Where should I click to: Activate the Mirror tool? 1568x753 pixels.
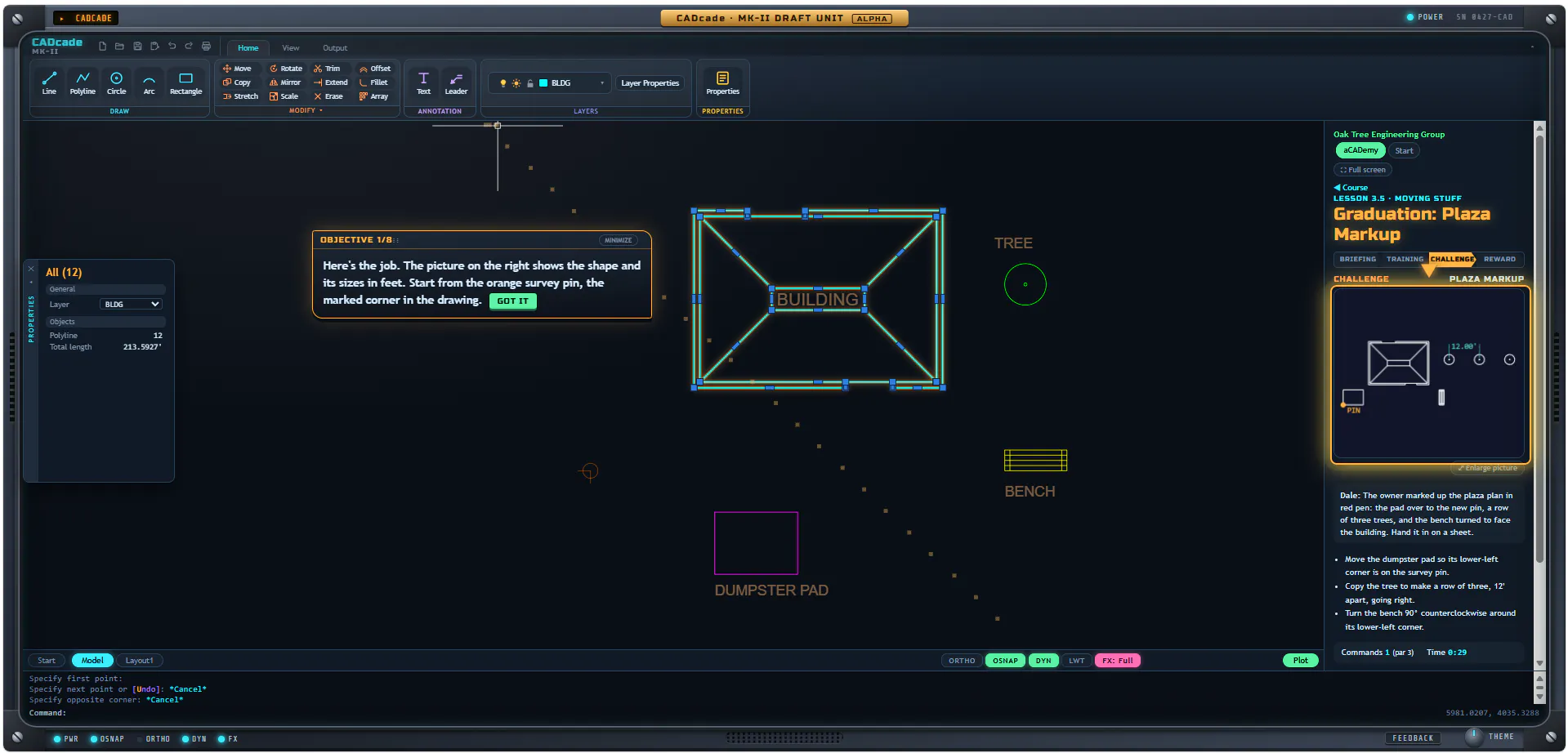285,82
